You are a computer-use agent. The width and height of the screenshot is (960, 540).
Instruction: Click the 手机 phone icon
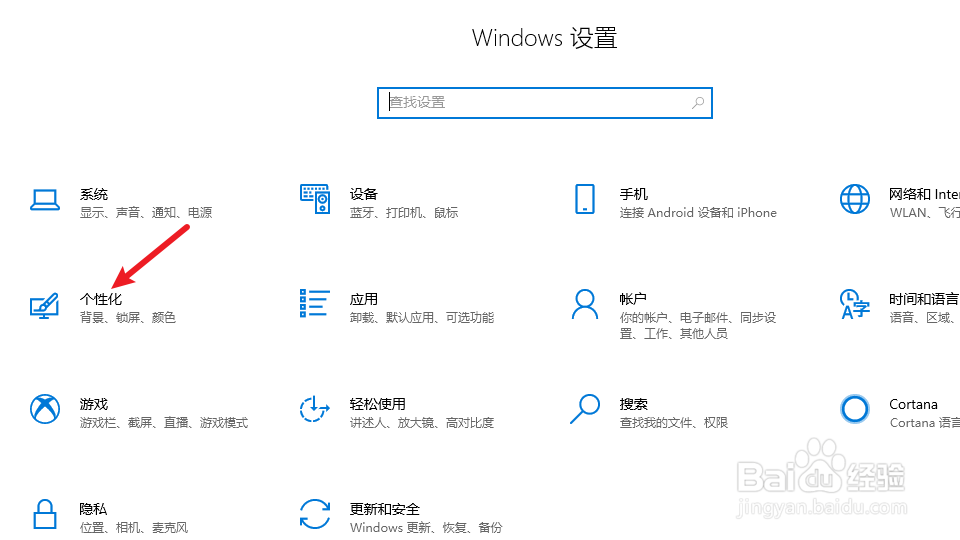point(585,199)
